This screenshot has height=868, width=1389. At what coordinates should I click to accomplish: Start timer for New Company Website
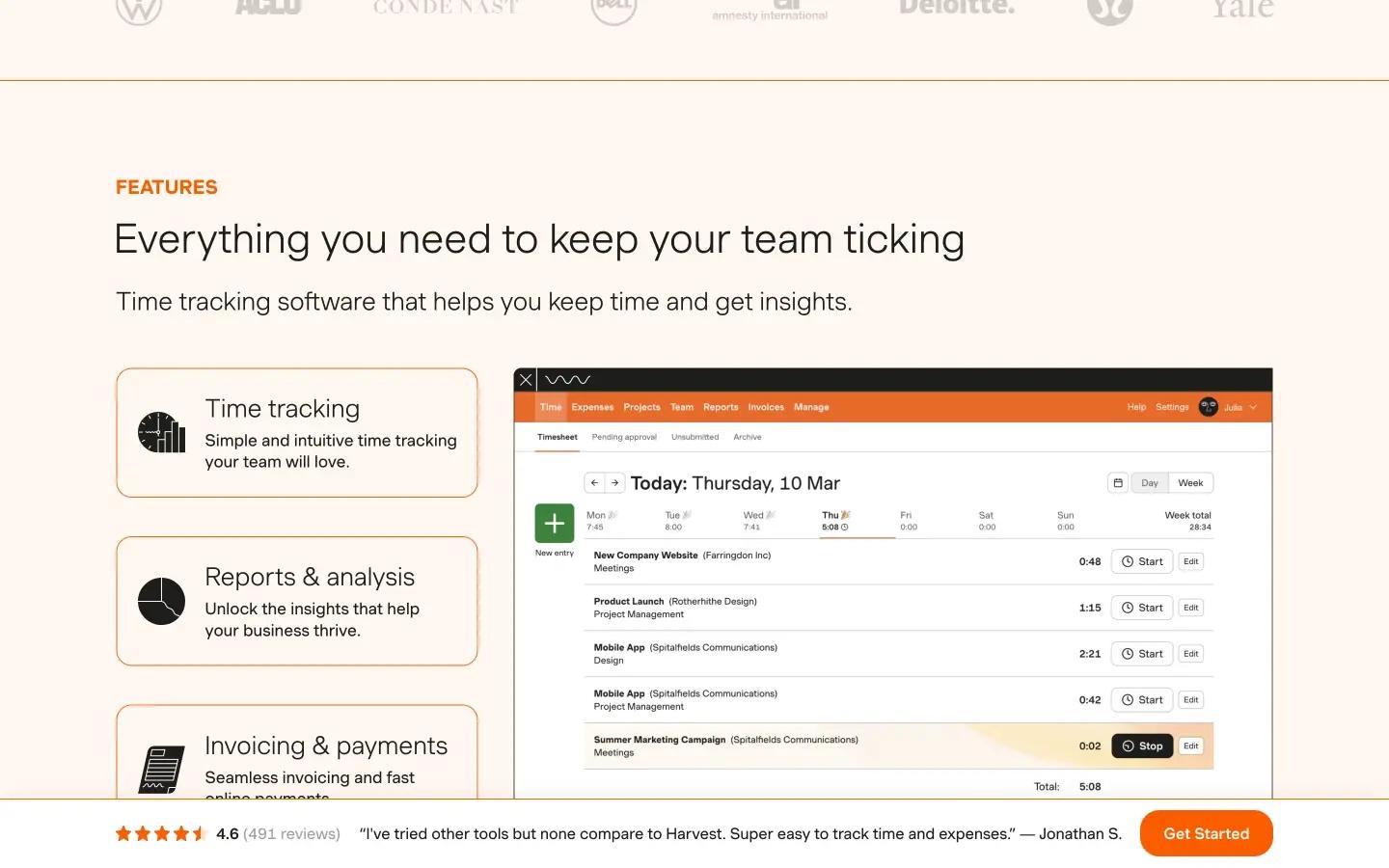1142,561
